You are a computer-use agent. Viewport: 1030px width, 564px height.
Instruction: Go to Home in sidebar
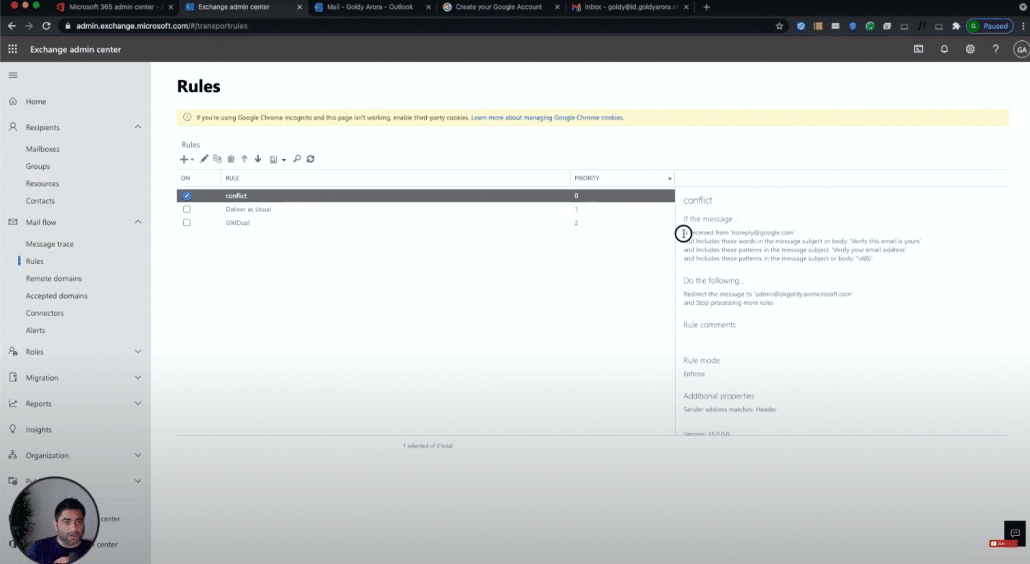(35, 102)
